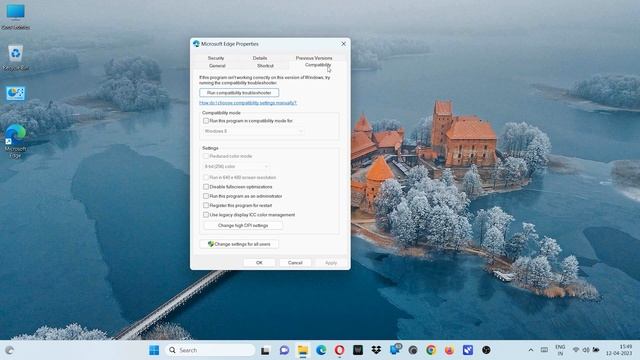
Task: Open the blue app with notification badge
Action: [x=395, y=349]
